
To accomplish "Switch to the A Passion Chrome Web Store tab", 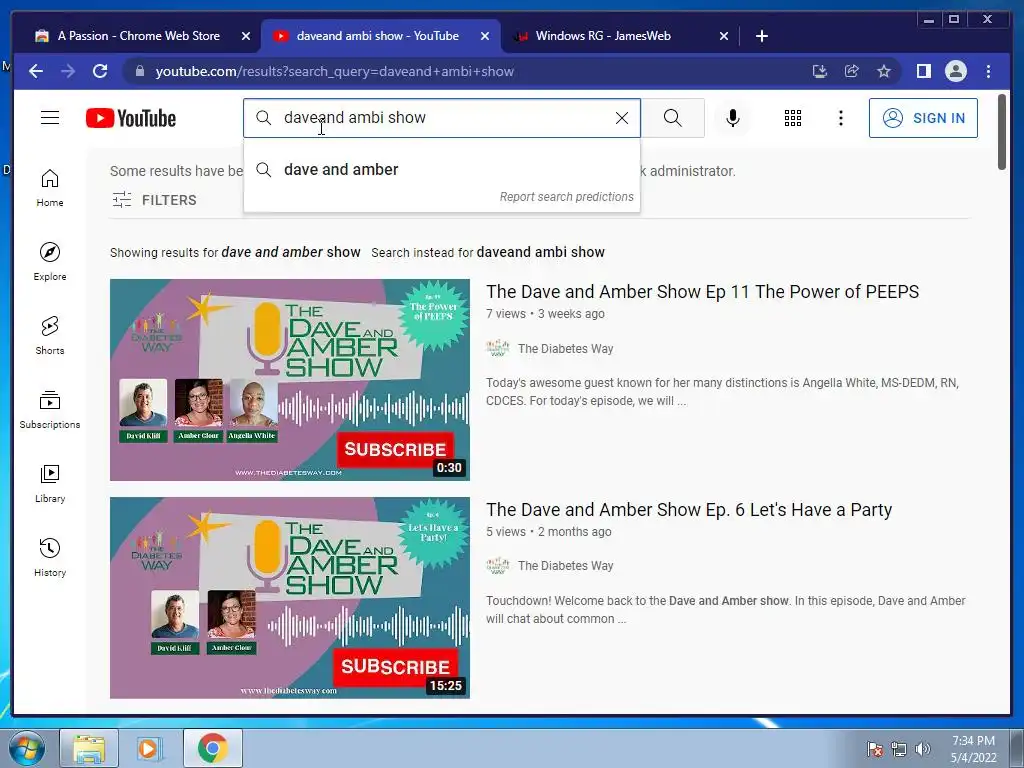I will click(x=138, y=36).
